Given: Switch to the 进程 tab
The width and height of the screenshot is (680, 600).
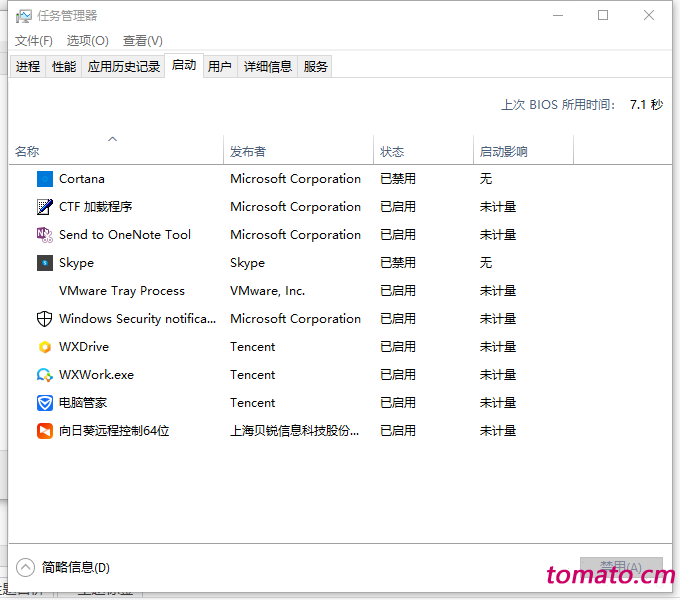Looking at the screenshot, I should pyautogui.click(x=28, y=66).
